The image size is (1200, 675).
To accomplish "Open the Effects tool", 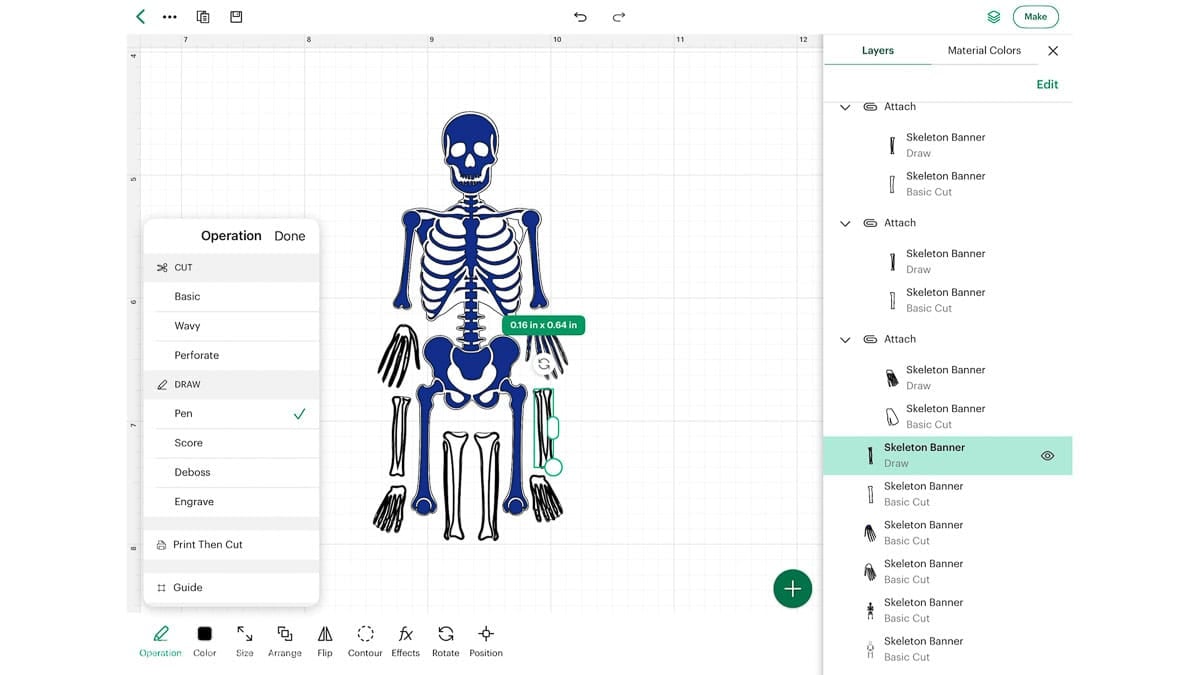I will (x=405, y=641).
